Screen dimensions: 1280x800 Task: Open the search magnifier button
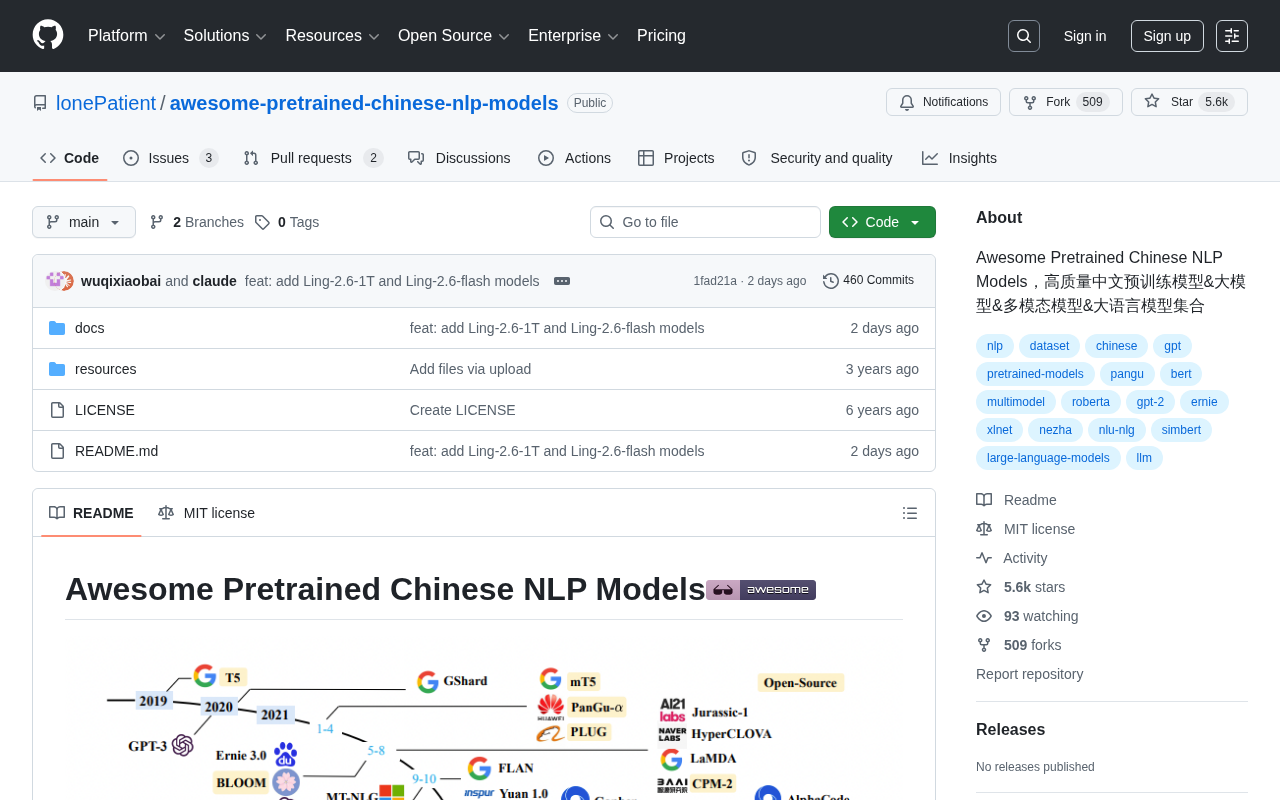pos(1024,36)
